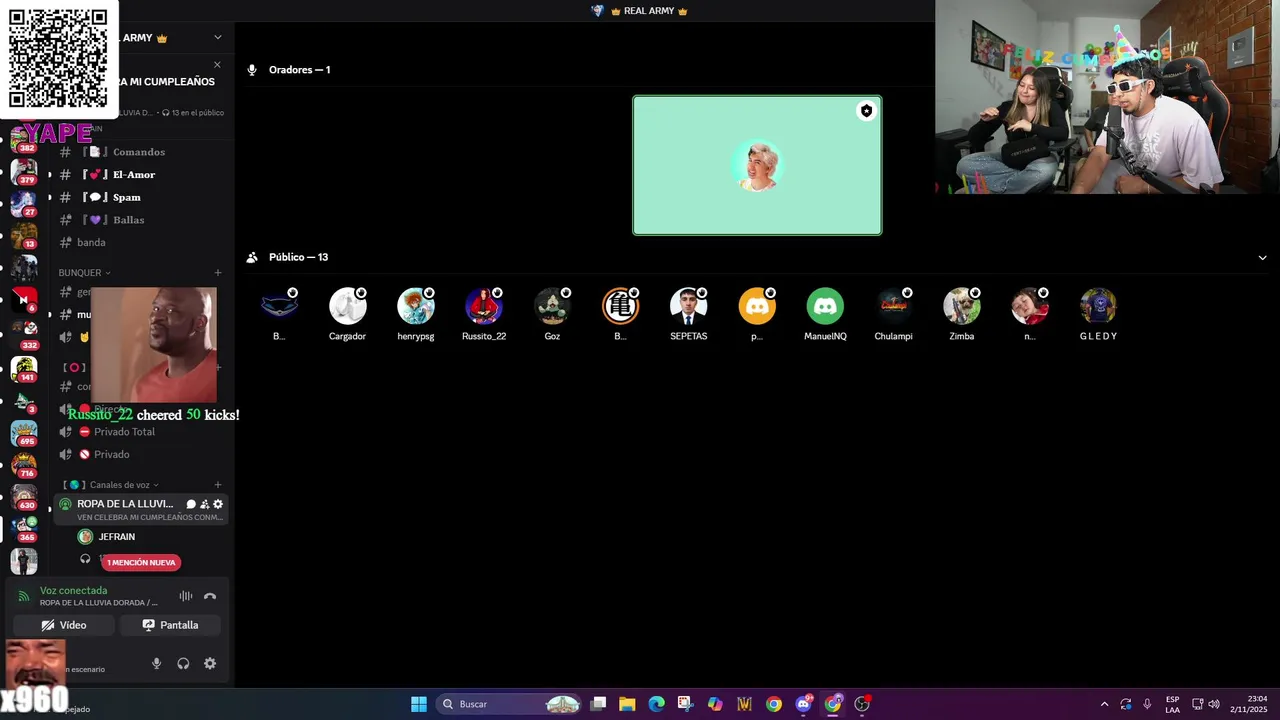Open ROPA DE LA LLUVIA channel settings gear
The height and width of the screenshot is (720, 1280).
[x=218, y=504]
